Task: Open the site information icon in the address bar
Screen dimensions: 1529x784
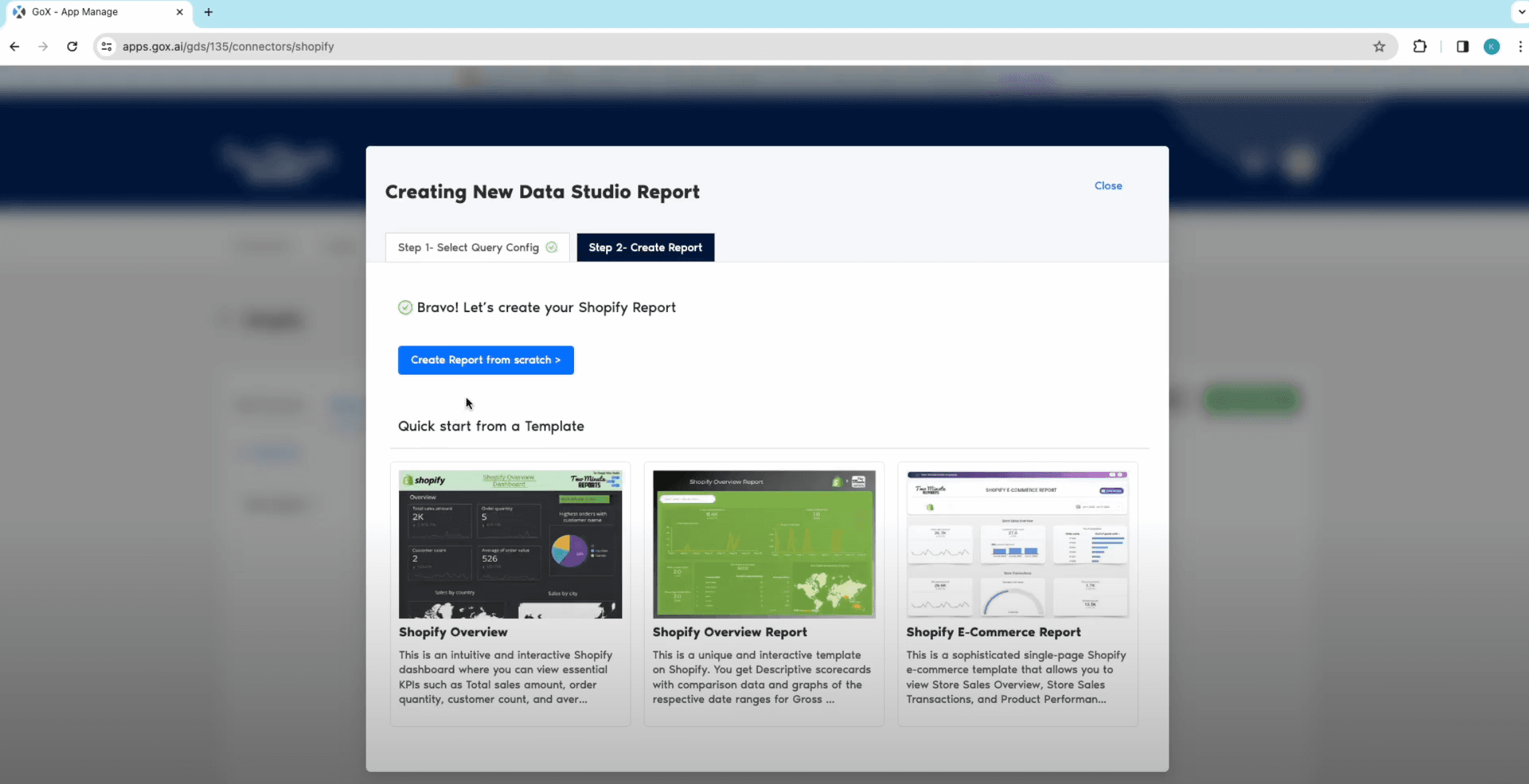Action: click(x=107, y=47)
